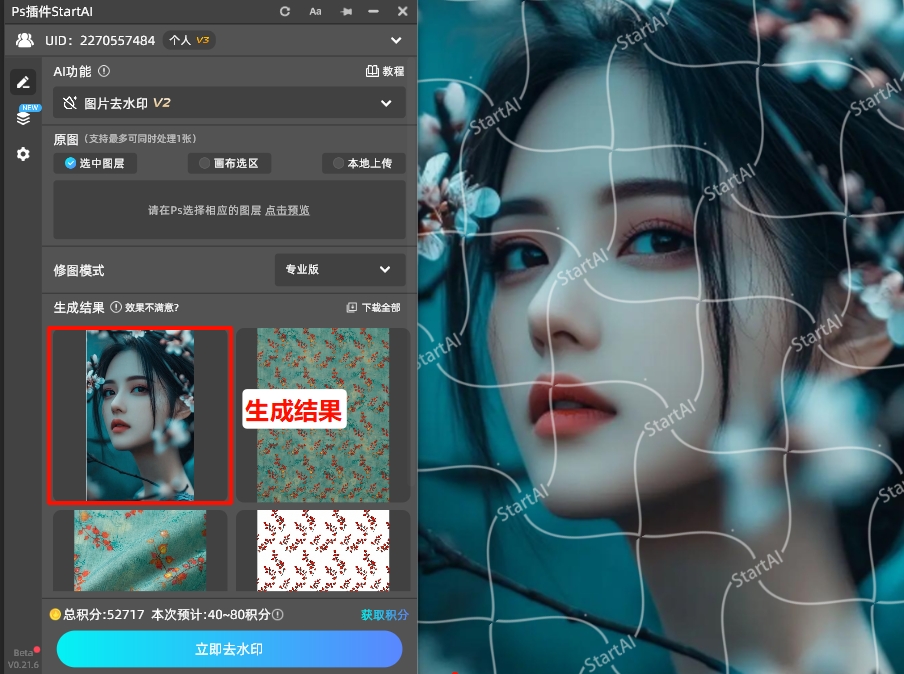Click the 获取积分 link

384,614
